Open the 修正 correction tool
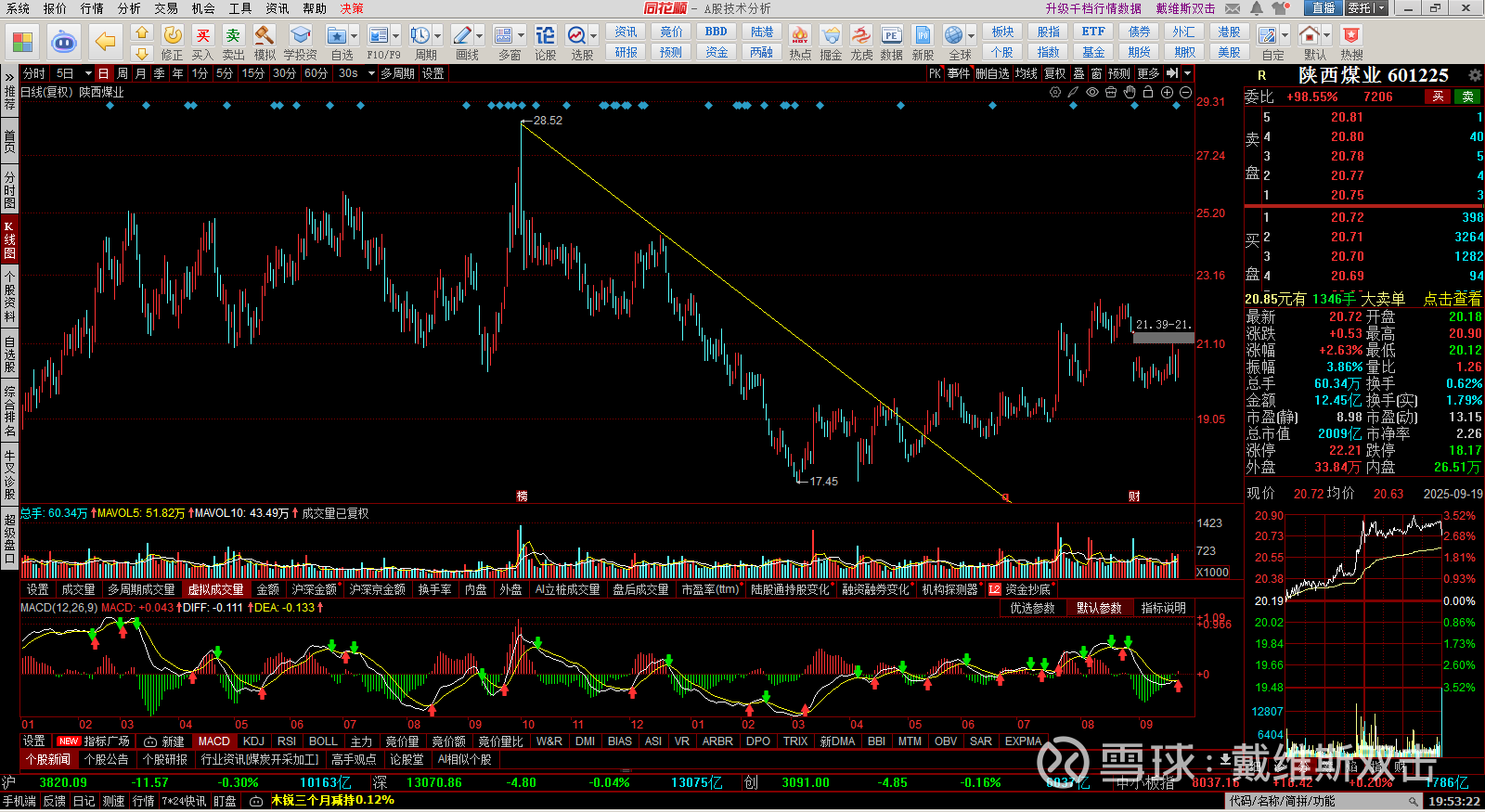1485x812 pixels. click(x=173, y=35)
